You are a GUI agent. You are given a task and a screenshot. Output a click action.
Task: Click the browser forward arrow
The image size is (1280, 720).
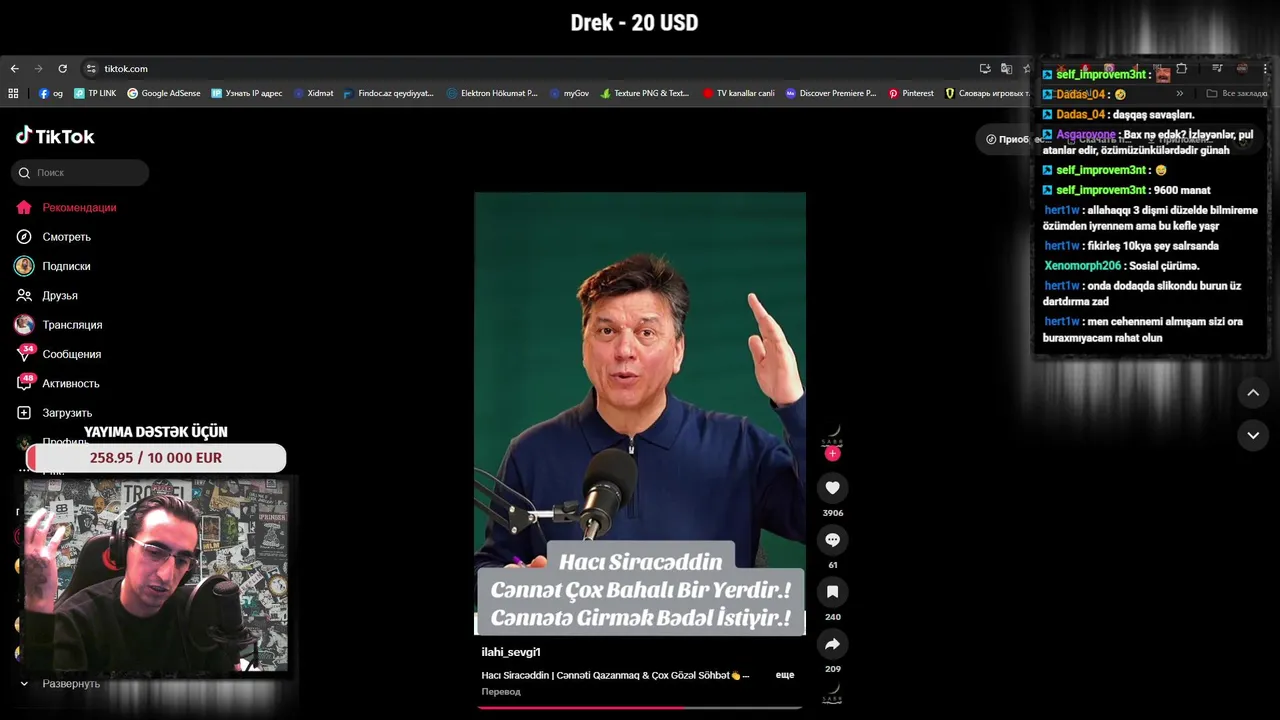point(38,69)
